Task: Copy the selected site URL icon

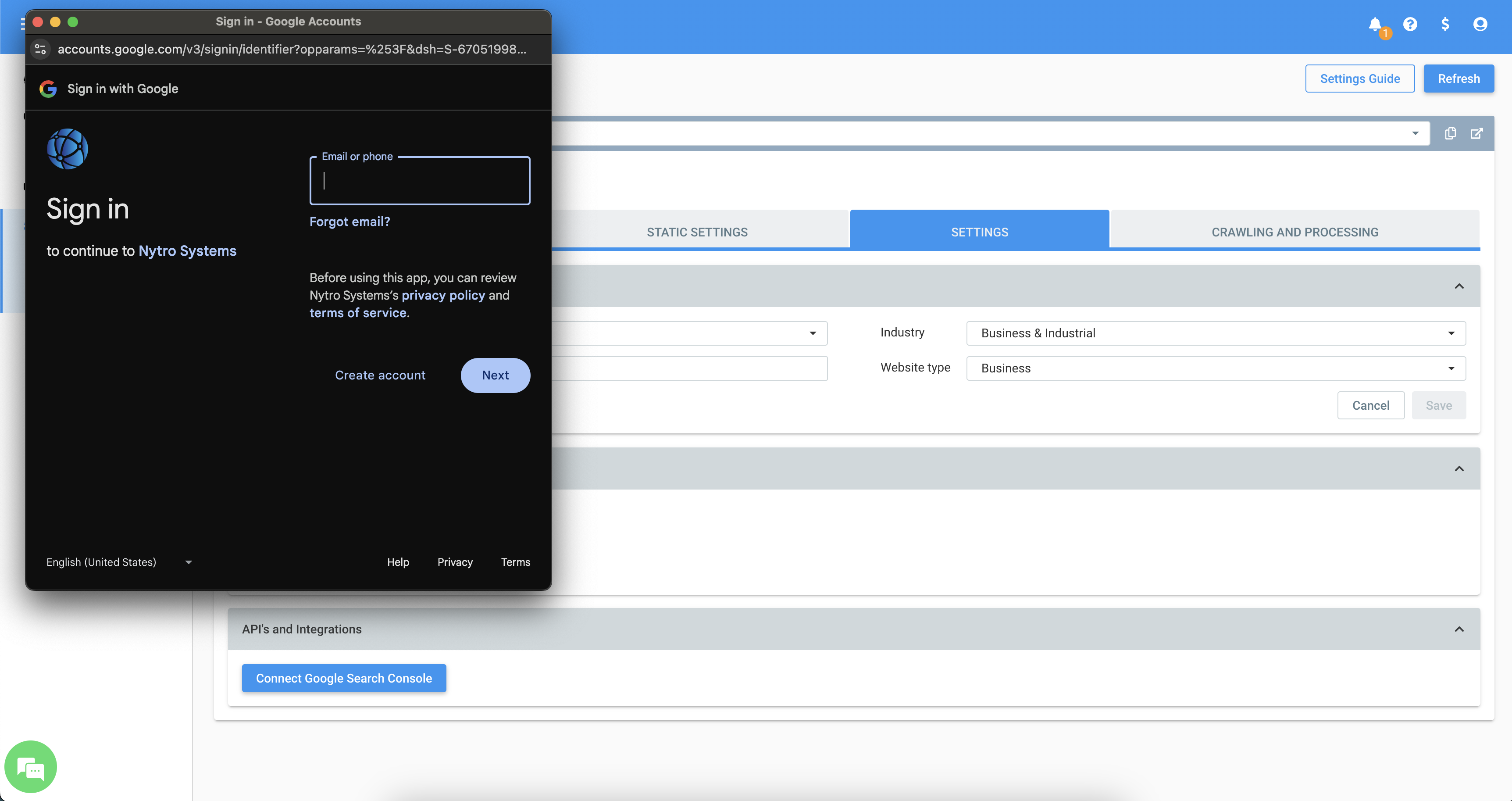Action: coord(1450,133)
